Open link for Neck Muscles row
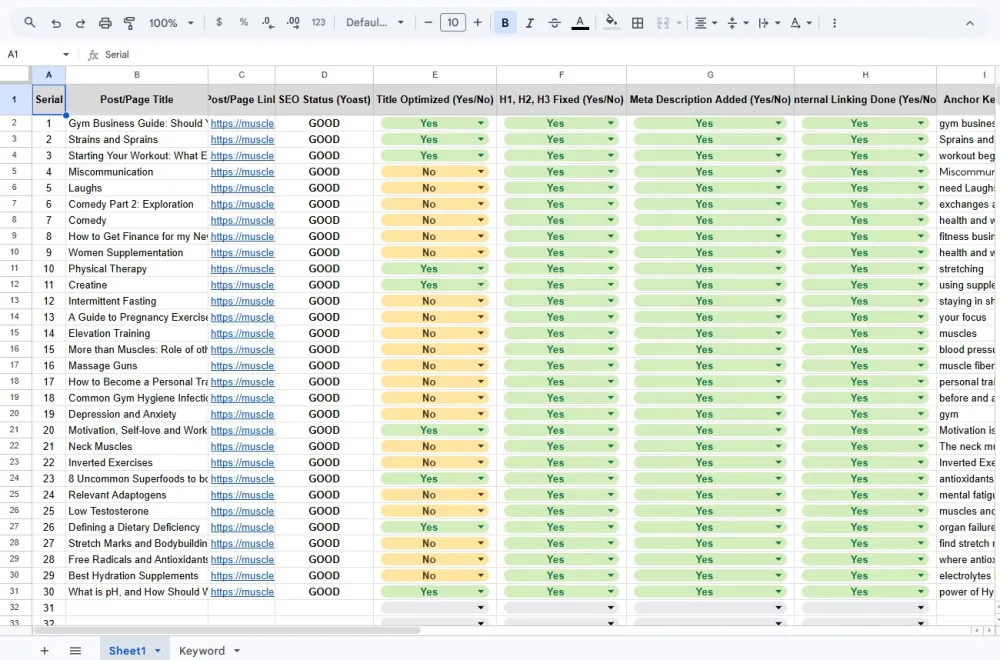1000x660 pixels. (x=242, y=446)
